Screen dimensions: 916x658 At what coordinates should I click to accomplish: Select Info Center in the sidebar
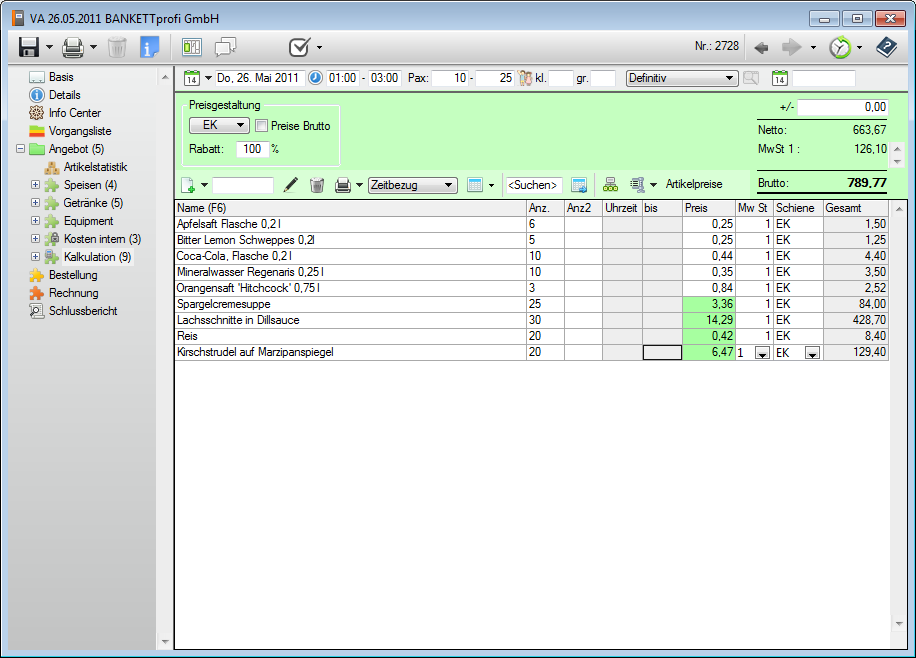(x=74, y=113)
